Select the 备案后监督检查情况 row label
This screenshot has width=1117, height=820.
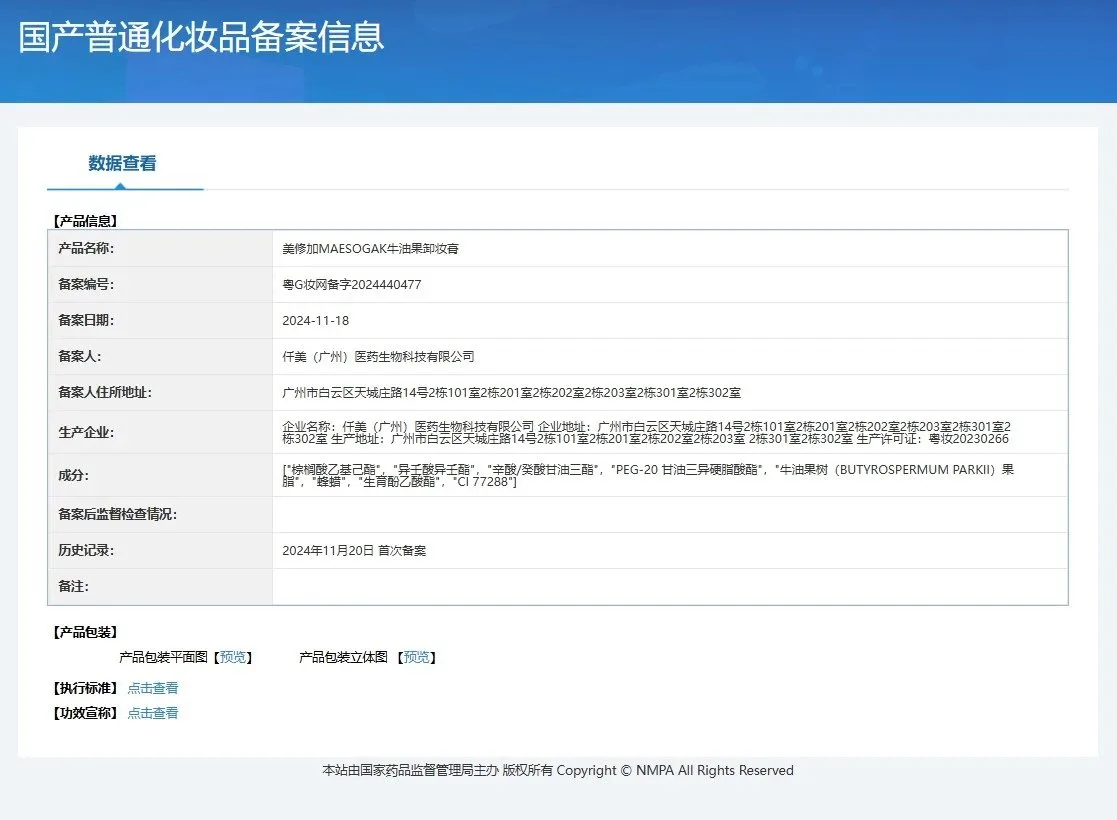click(118, 514)
